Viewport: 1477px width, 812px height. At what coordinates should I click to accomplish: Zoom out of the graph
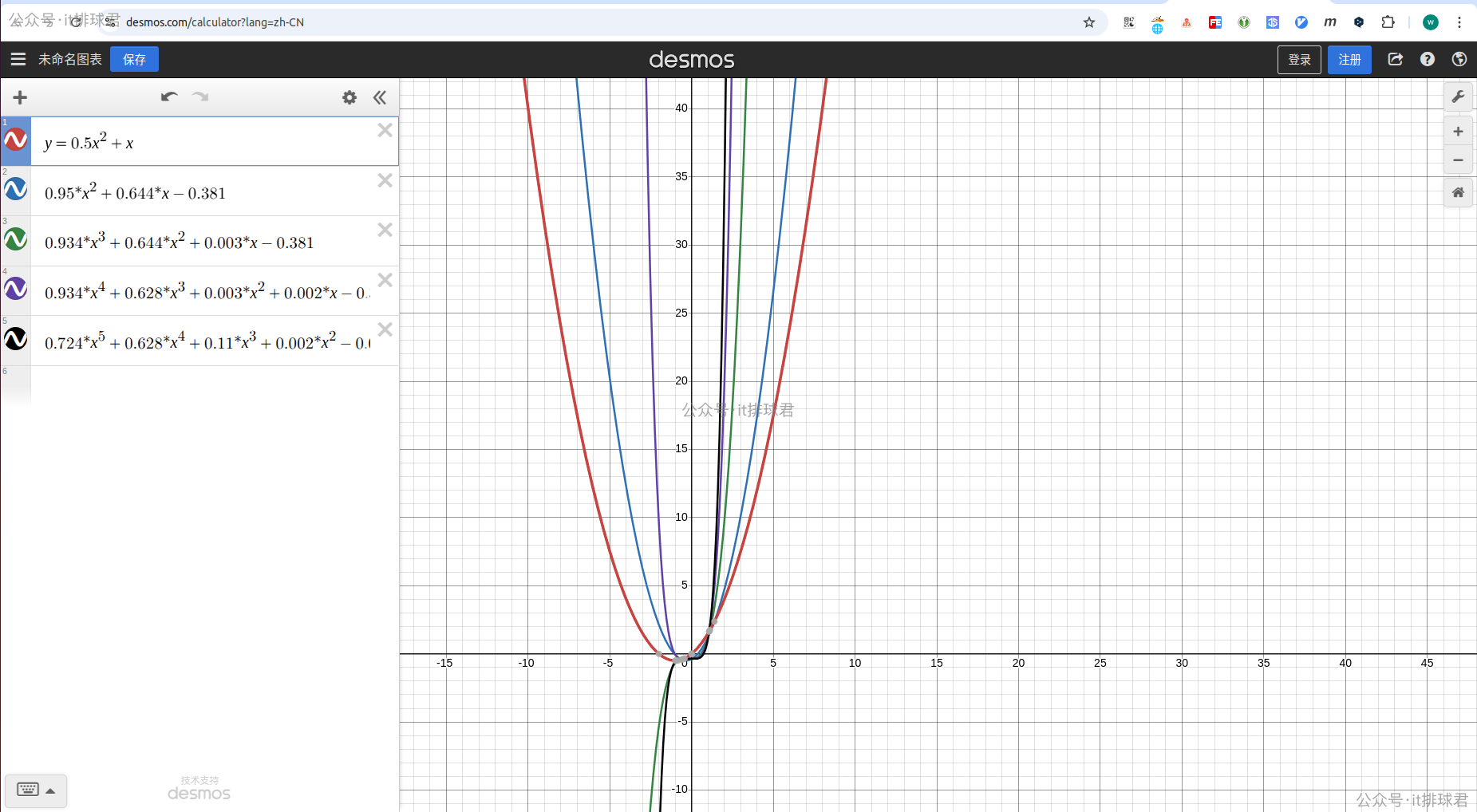pos(1458,160)
